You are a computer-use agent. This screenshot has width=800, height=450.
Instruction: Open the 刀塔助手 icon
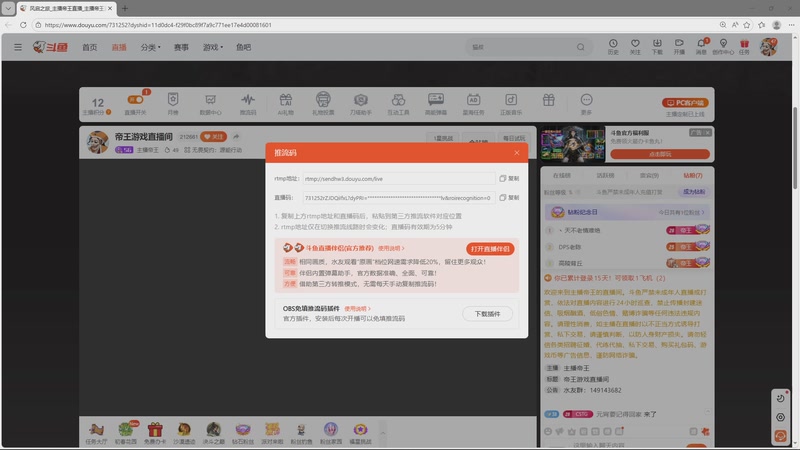(x=361, y=104)
